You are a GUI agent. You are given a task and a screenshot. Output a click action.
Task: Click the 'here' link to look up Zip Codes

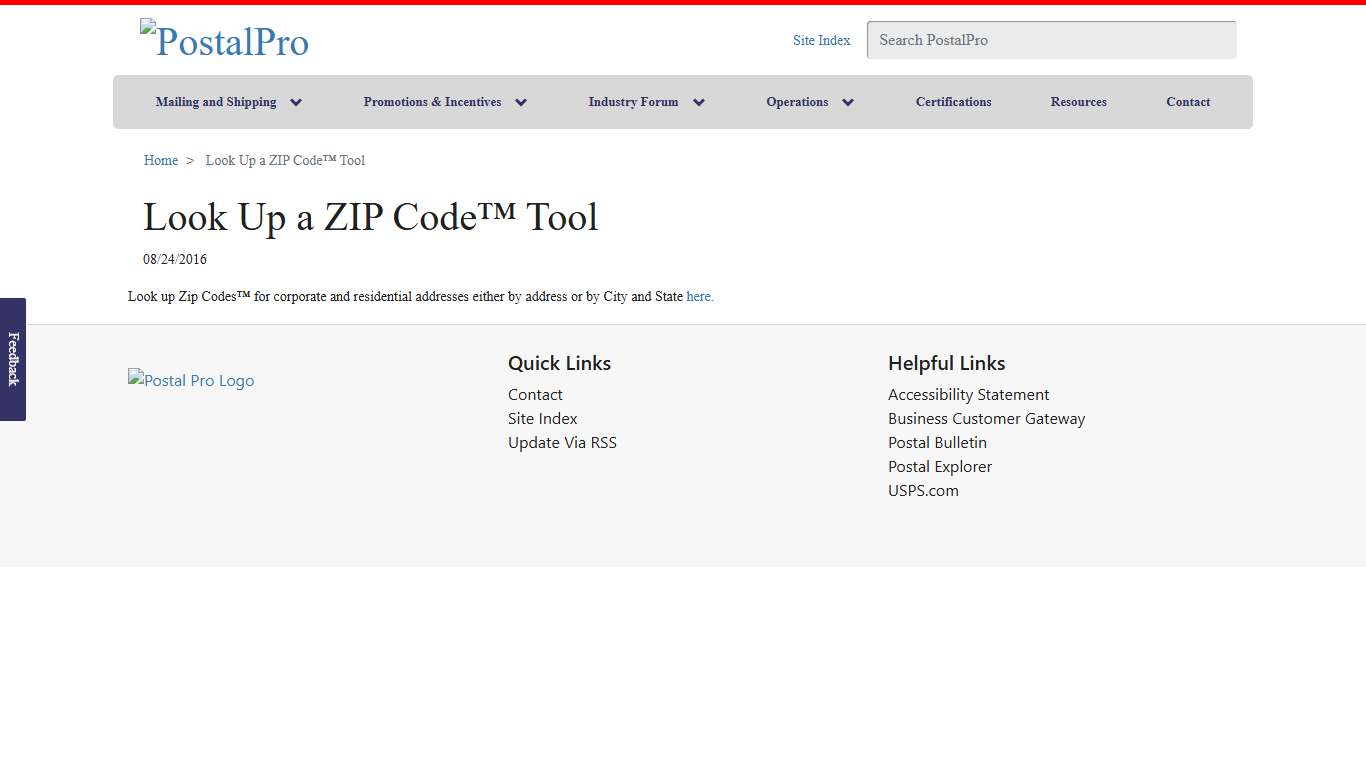[698, 296]
